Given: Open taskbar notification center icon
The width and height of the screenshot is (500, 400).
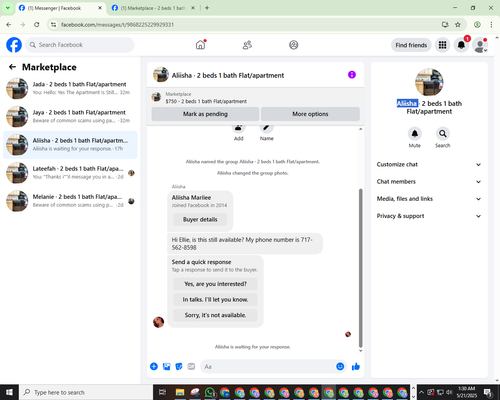Looking at the screenshot, I should (x=488, y=392).
